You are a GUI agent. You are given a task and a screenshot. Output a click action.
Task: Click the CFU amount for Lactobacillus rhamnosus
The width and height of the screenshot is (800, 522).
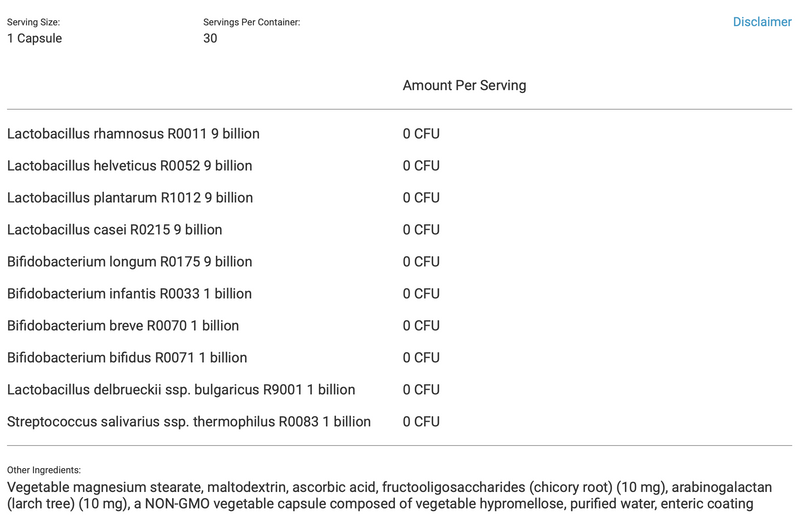point(421,134)
